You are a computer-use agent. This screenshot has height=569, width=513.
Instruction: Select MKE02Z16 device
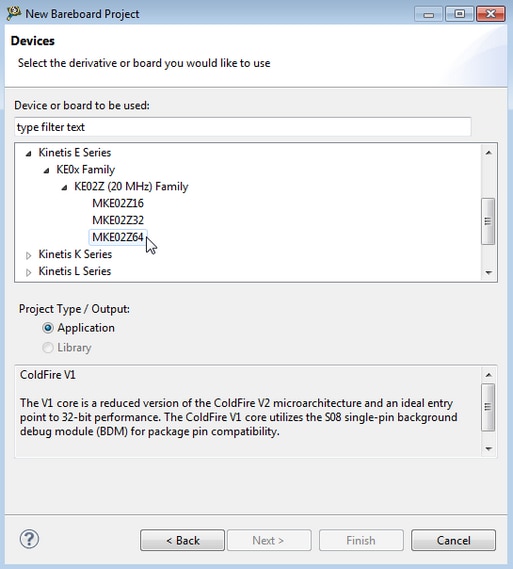coord(118,203)
